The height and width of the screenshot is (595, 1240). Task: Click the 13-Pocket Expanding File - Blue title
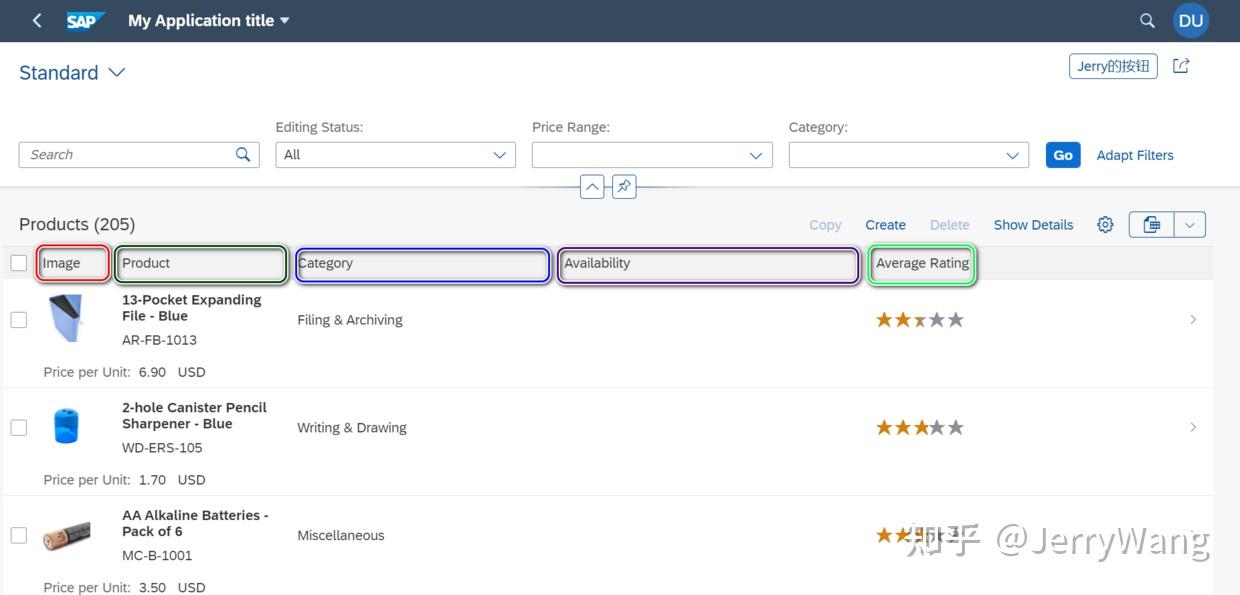pos(192,308)
